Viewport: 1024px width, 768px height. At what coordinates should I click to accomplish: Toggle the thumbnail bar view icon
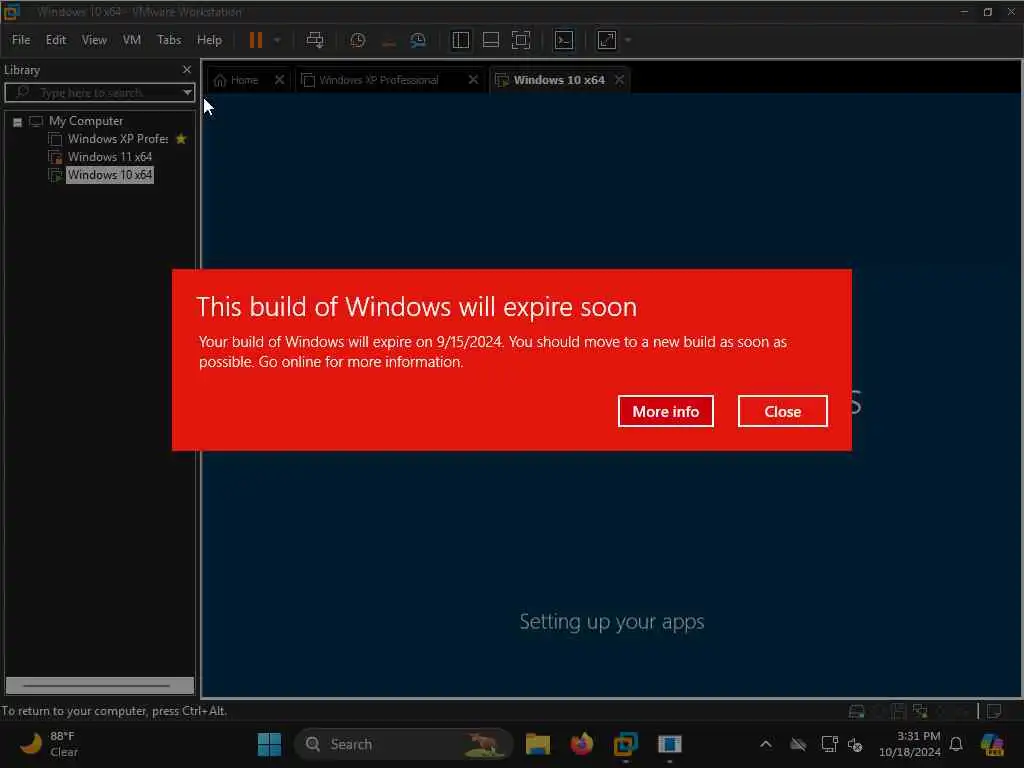[x=490, y=40]
